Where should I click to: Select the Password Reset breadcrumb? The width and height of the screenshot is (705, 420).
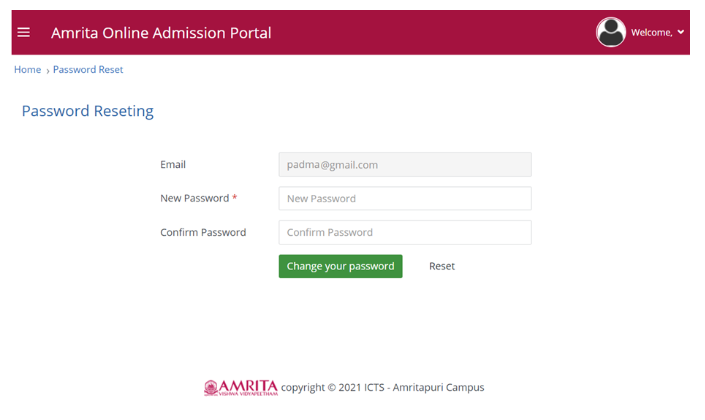pyautogui.click(x=88, y=70)
